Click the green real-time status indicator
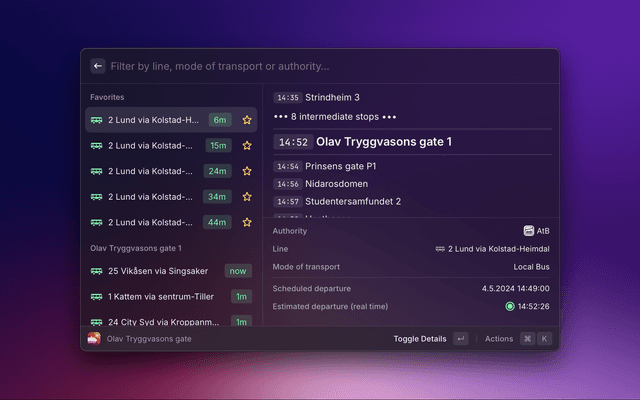Viewport: 640px width, 400px height. (510, 306)
